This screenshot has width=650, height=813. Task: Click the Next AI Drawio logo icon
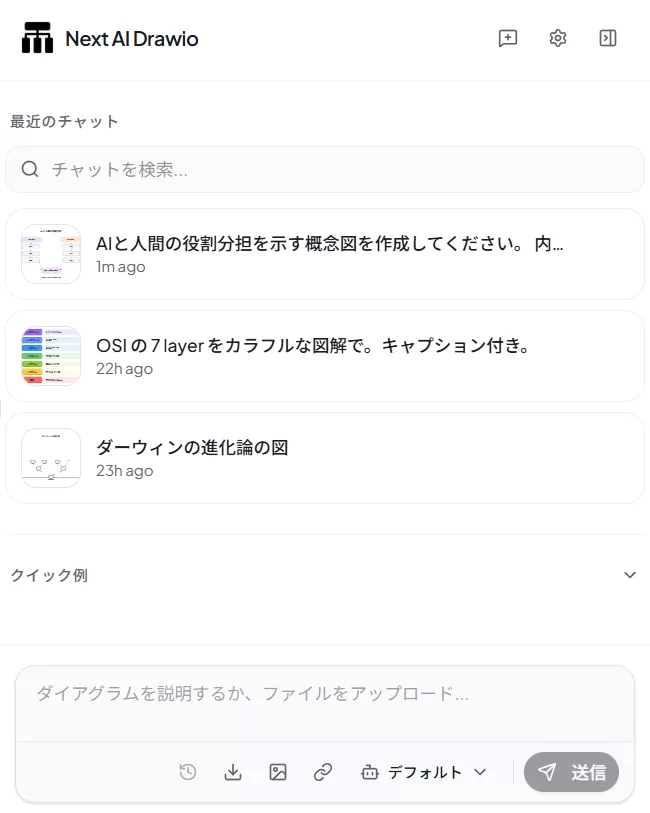click(x=37, y=39)
